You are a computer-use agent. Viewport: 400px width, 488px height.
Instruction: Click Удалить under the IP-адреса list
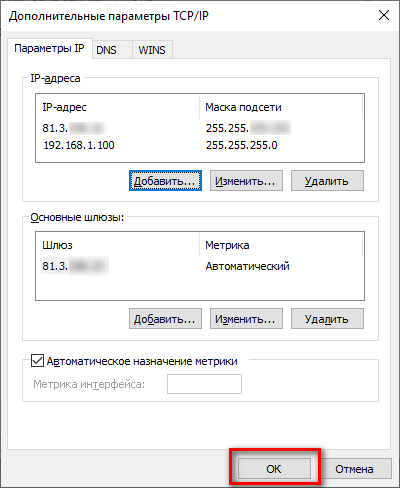pos(327,181)
